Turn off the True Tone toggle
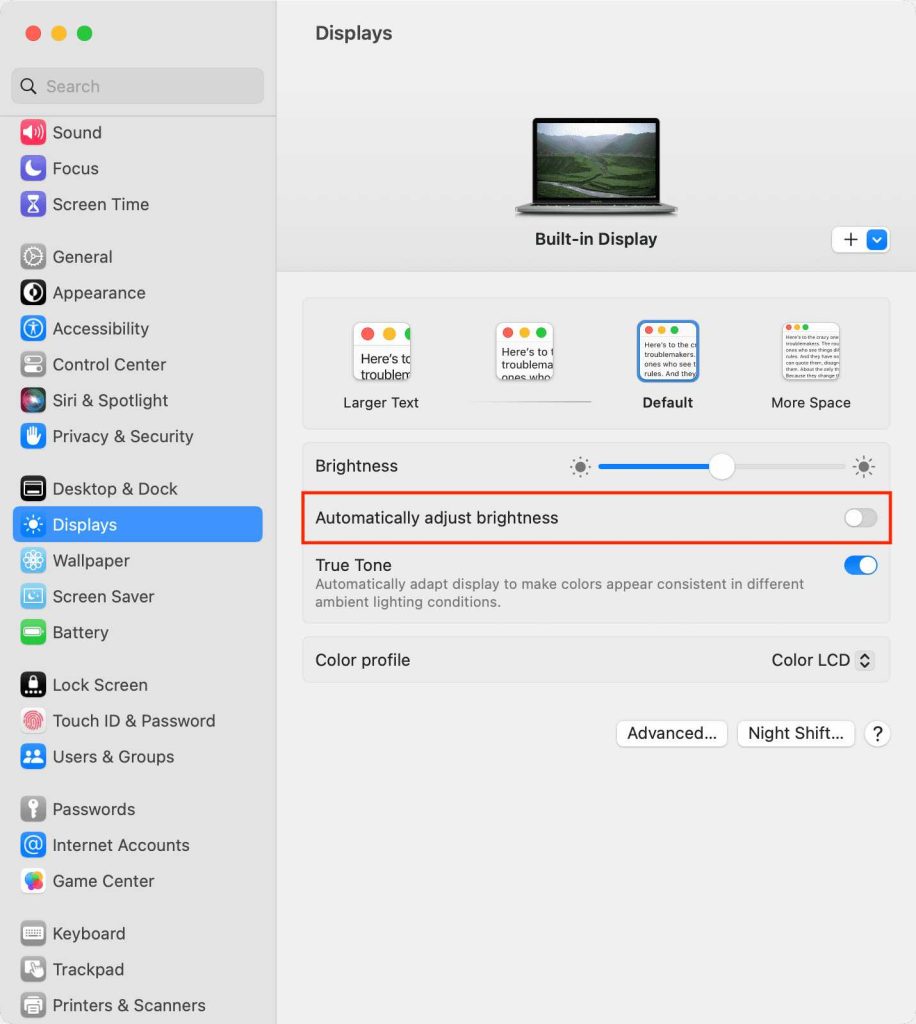916x1024 pixels. point(860,565)
